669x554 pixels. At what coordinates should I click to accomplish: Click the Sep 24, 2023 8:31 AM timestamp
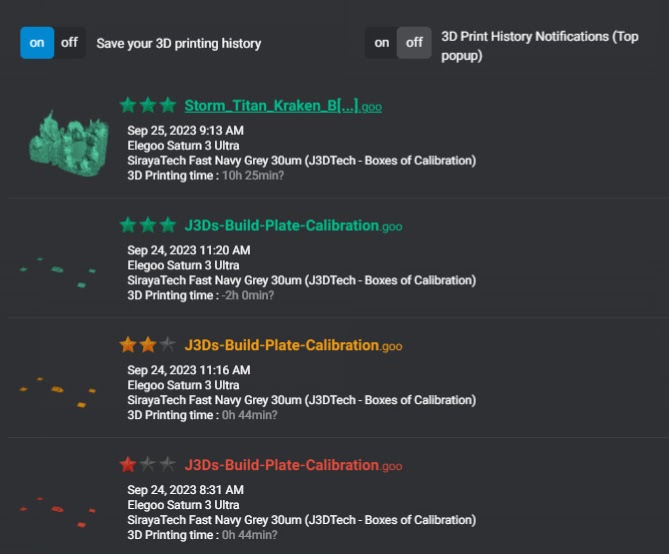pos(186,490)
